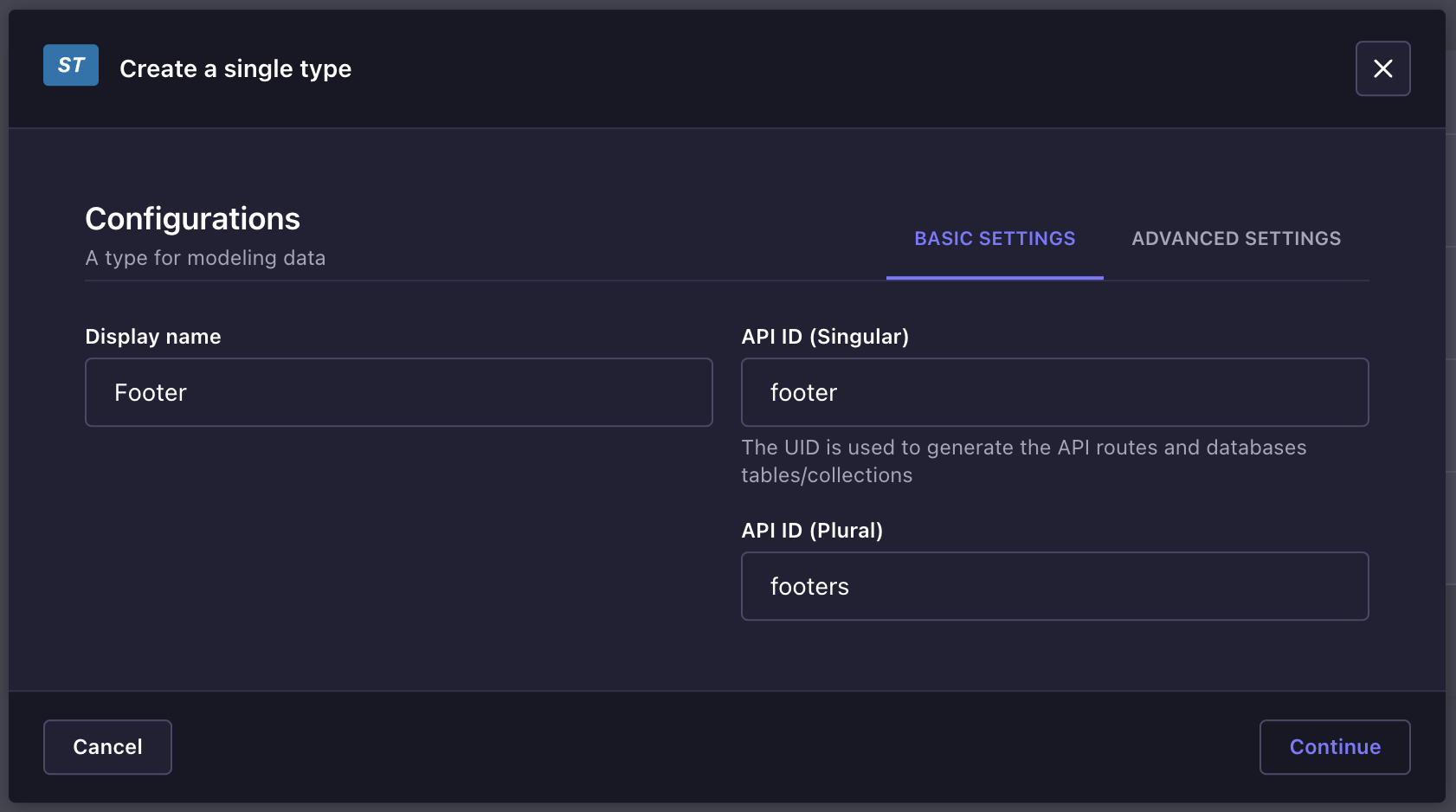
Task: Click the API ID (Plural) label
Action: coord(811,531)
